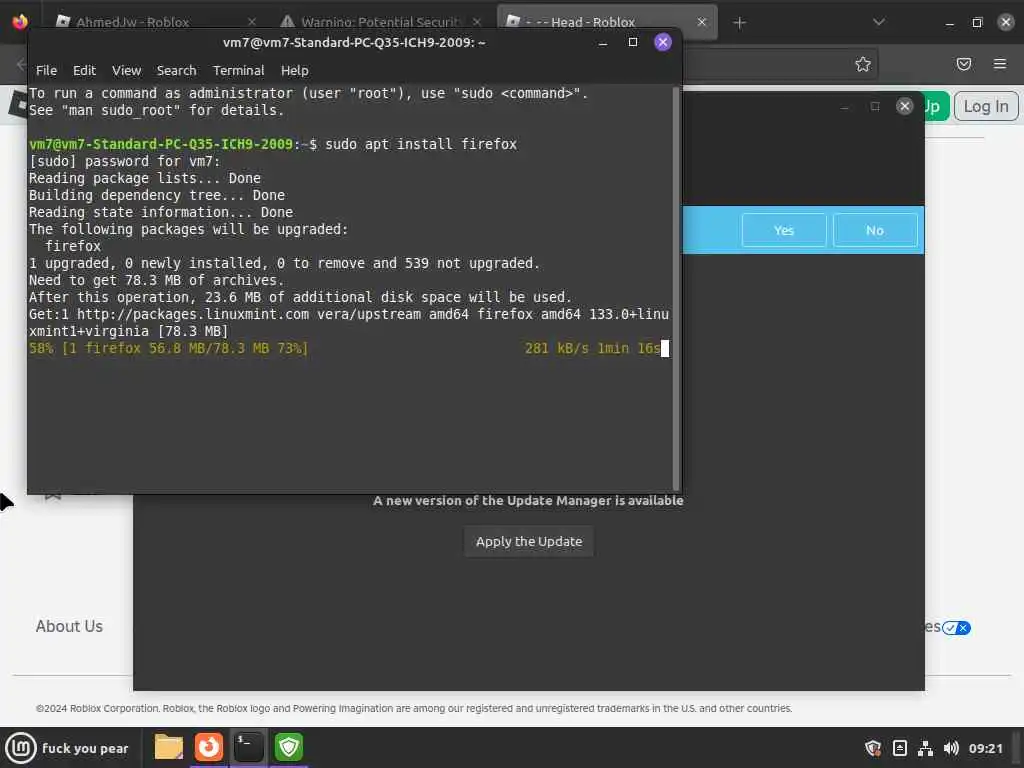Close the terminal window with purple X

click(663, 42)
